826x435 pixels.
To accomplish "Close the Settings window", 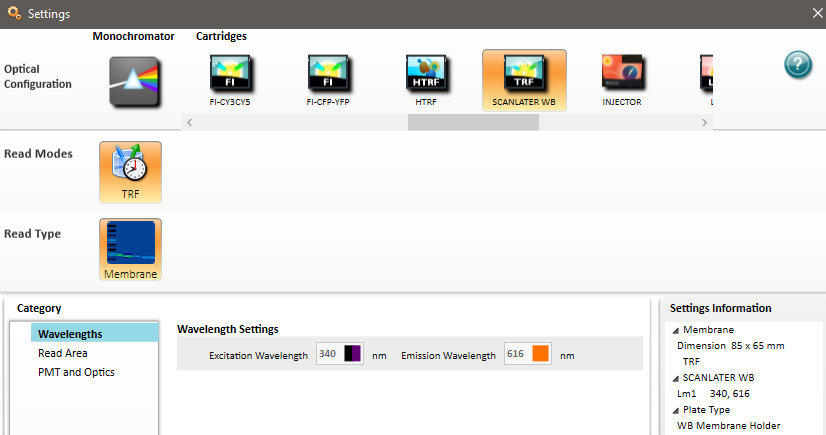I will click(x=818, y=13).
